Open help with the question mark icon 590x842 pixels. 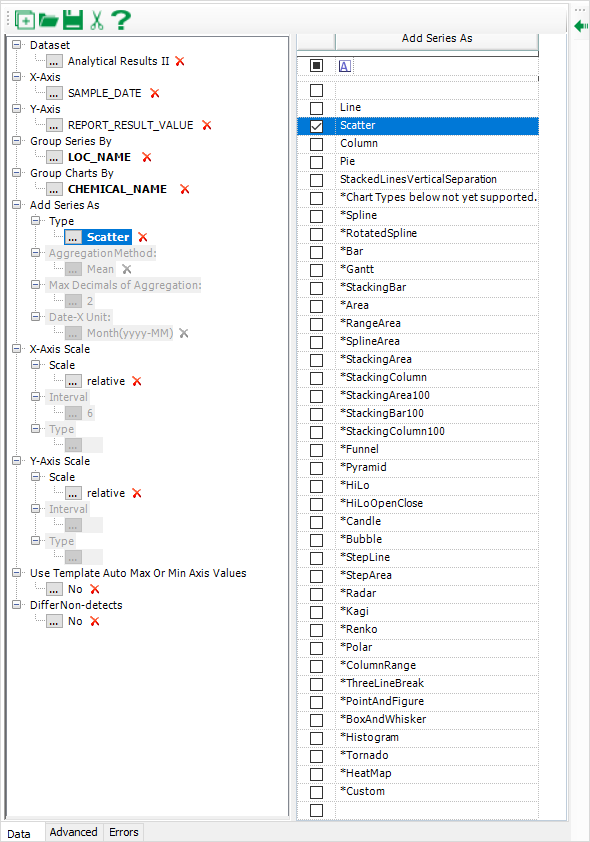121,20
